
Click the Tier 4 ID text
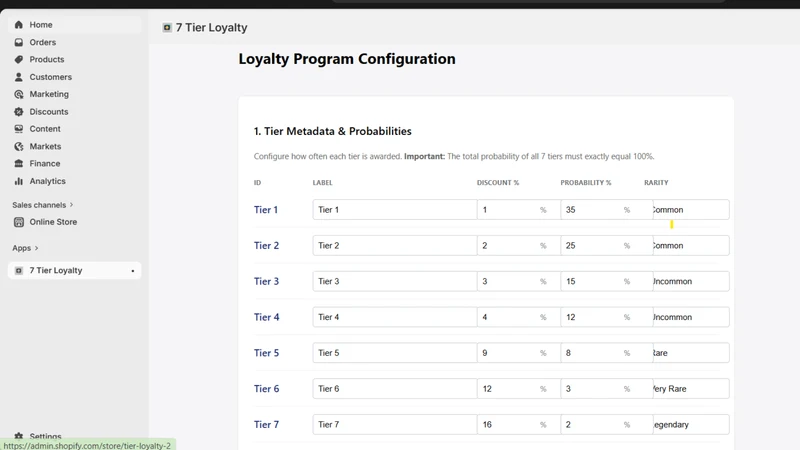coord(266,317)
